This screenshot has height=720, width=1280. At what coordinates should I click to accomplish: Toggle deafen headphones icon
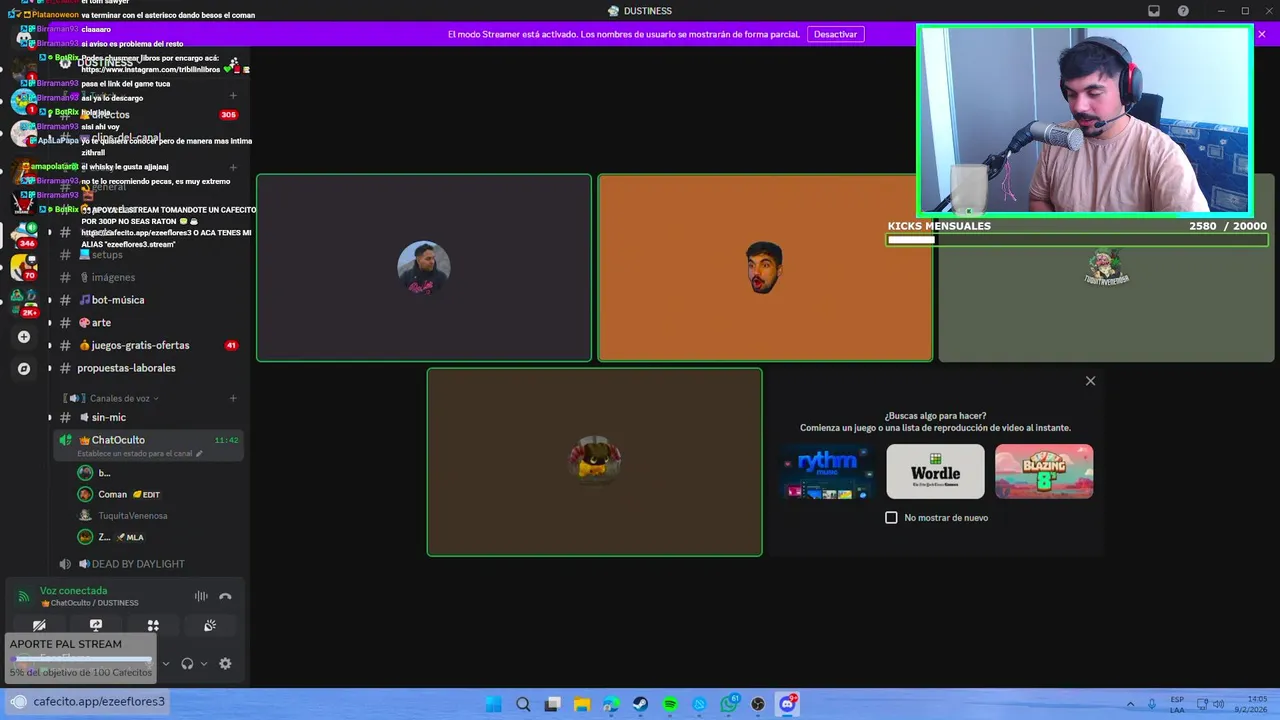187,663
